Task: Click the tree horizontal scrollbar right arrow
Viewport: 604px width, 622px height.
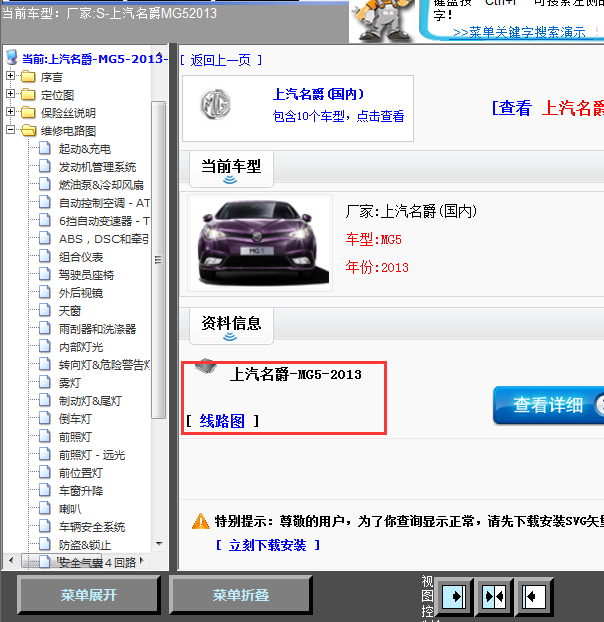Action: pyautogui.click(x=142, y=561)
